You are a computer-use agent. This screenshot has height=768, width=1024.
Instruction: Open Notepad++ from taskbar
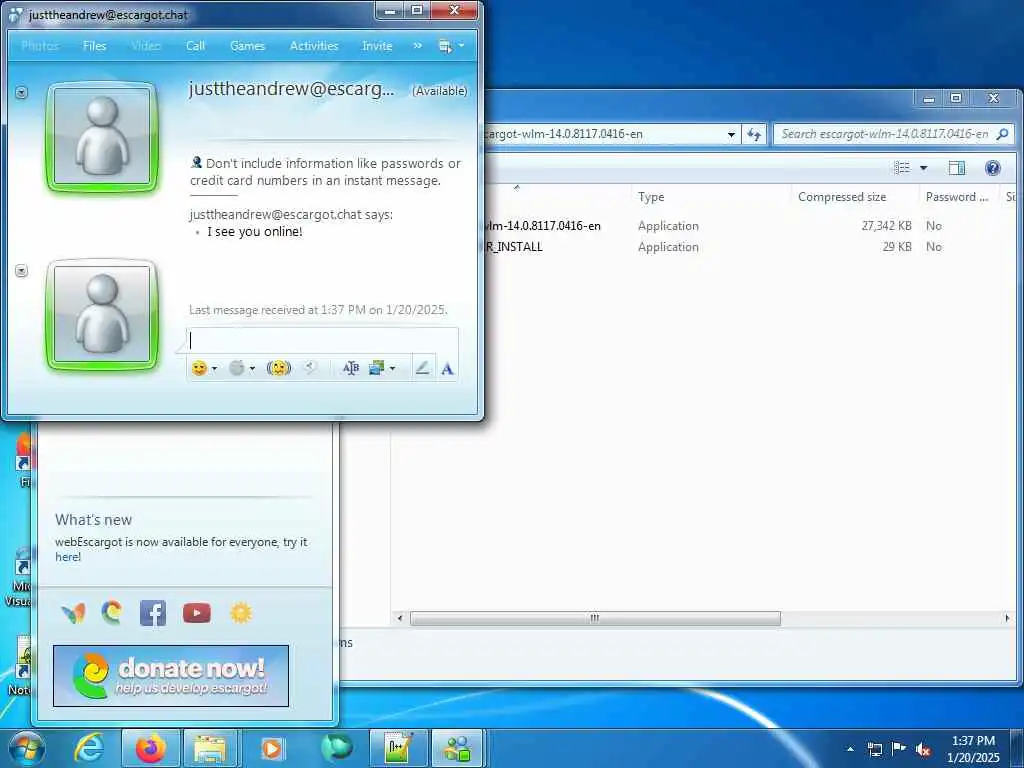pos(398,748)
